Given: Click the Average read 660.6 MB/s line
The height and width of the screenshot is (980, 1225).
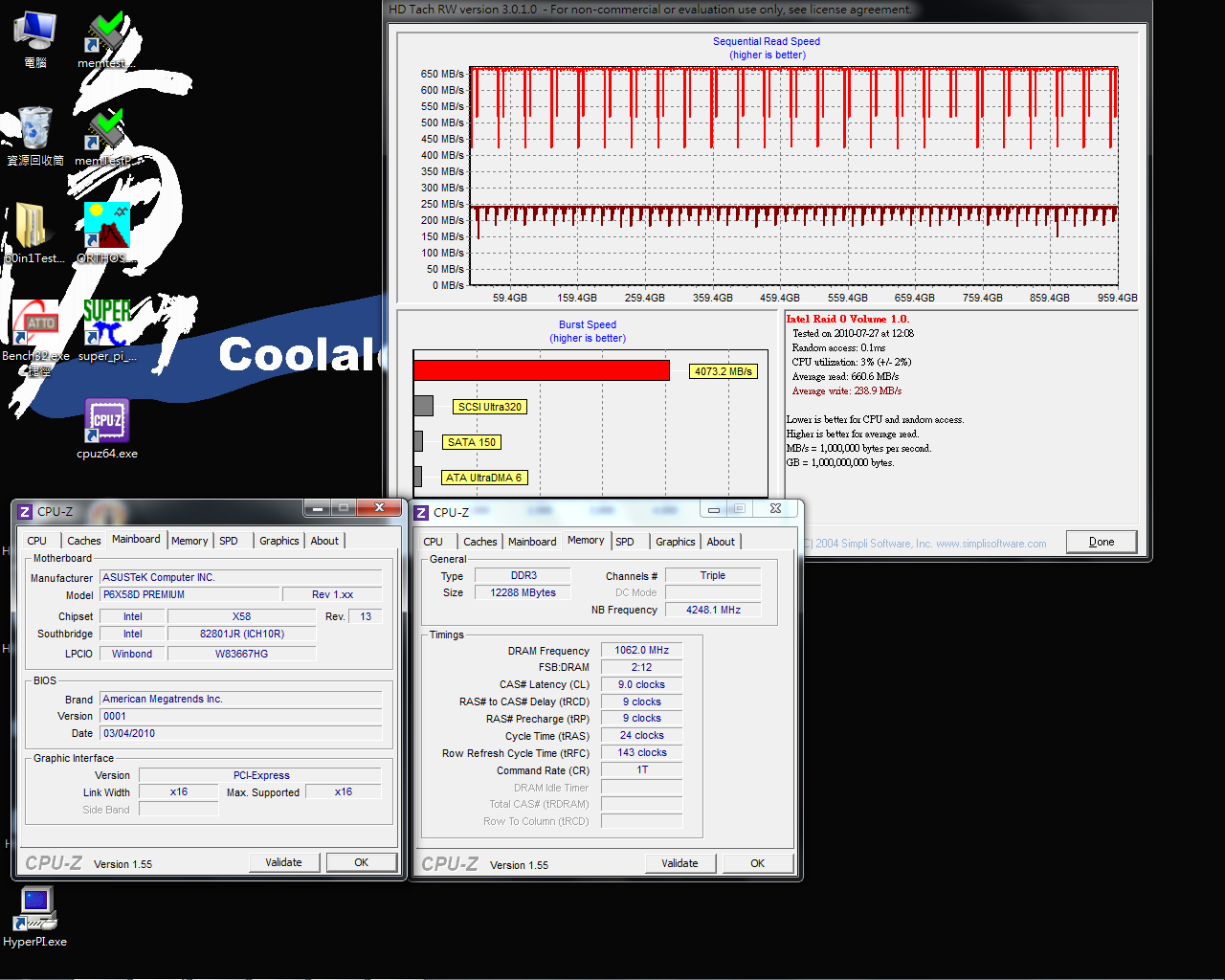Looking at the screenshot, I should point(845,377).
